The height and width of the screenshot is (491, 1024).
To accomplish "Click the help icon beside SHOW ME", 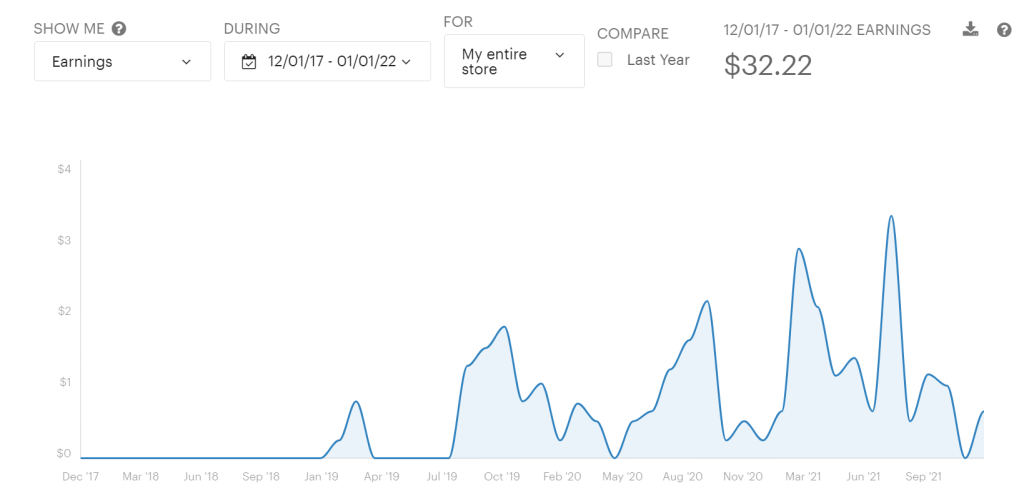I will click(119, 29).
